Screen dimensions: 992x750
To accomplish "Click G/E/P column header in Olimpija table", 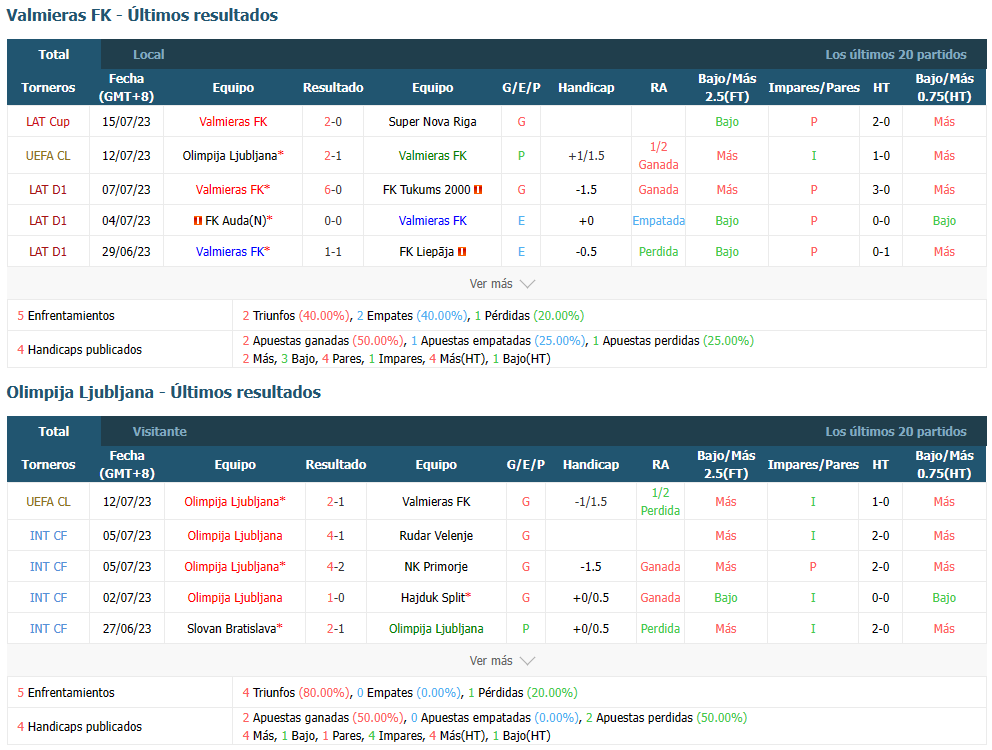I will tap(526, 465).
